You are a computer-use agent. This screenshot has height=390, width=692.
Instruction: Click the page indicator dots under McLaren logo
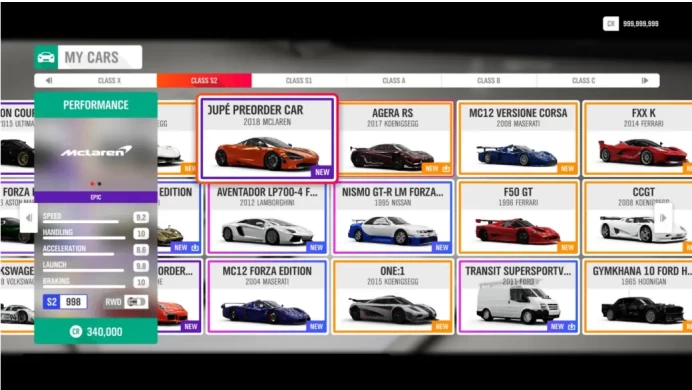coord(96,184)
